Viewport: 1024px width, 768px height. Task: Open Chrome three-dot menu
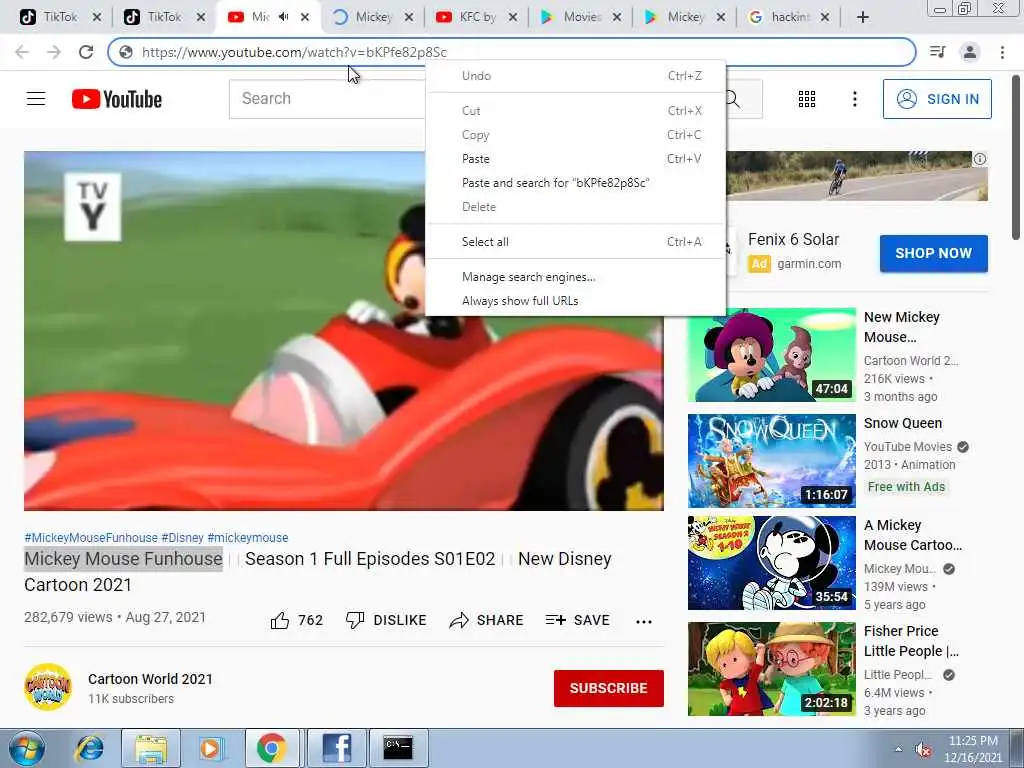click(1002, 52)
